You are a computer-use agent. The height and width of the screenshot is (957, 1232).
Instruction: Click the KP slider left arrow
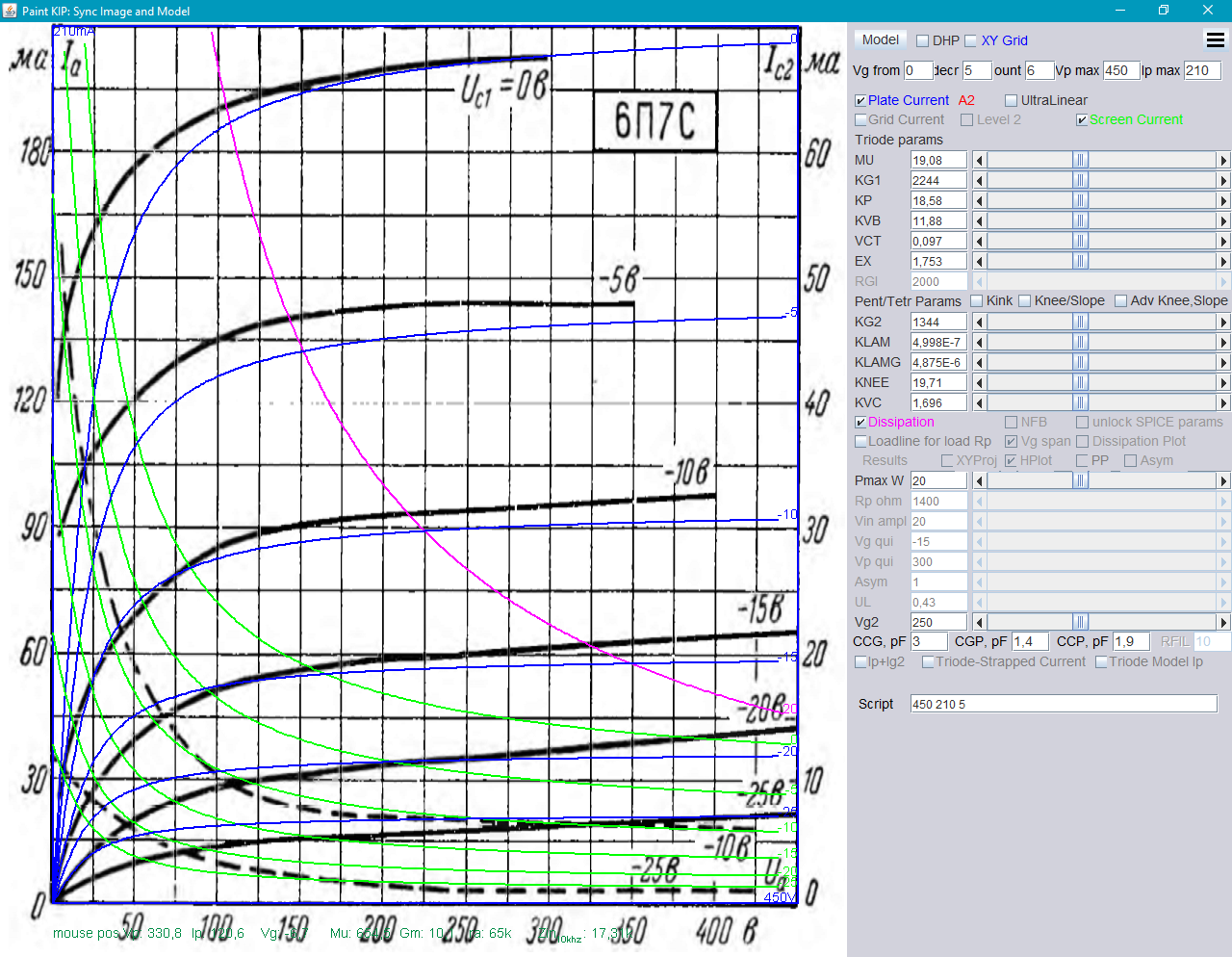980,201
